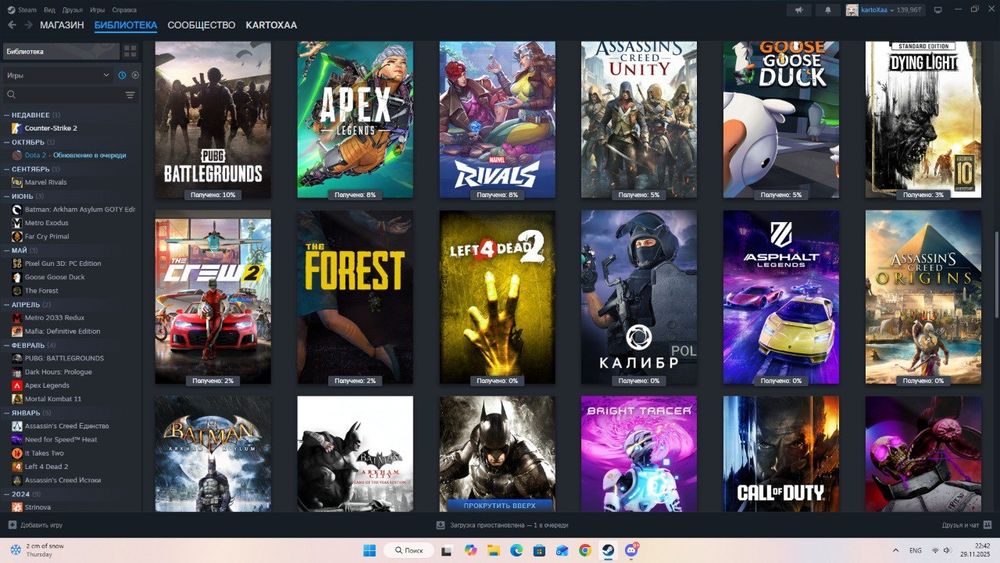Open Microsoft Edge from taskbar

pos(516,550)
